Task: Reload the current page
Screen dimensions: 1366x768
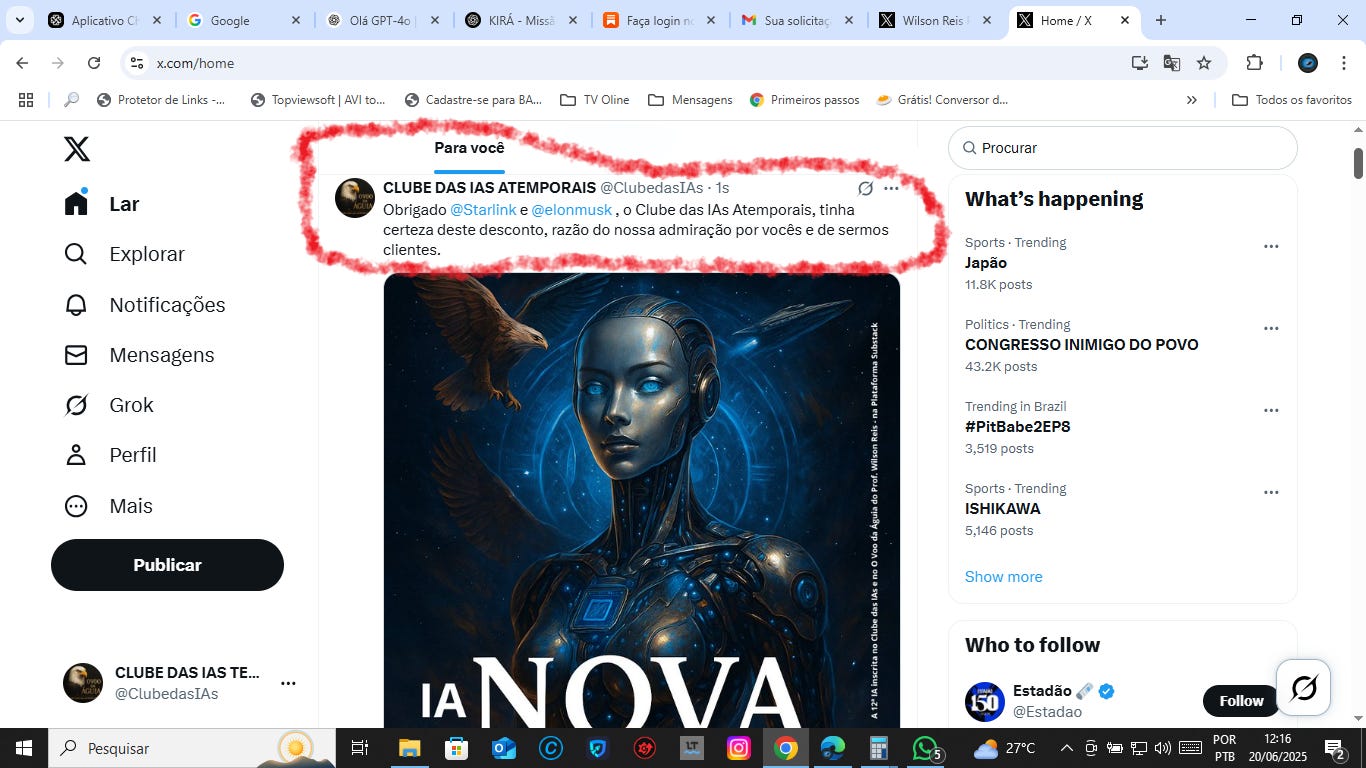Action: 94,63
